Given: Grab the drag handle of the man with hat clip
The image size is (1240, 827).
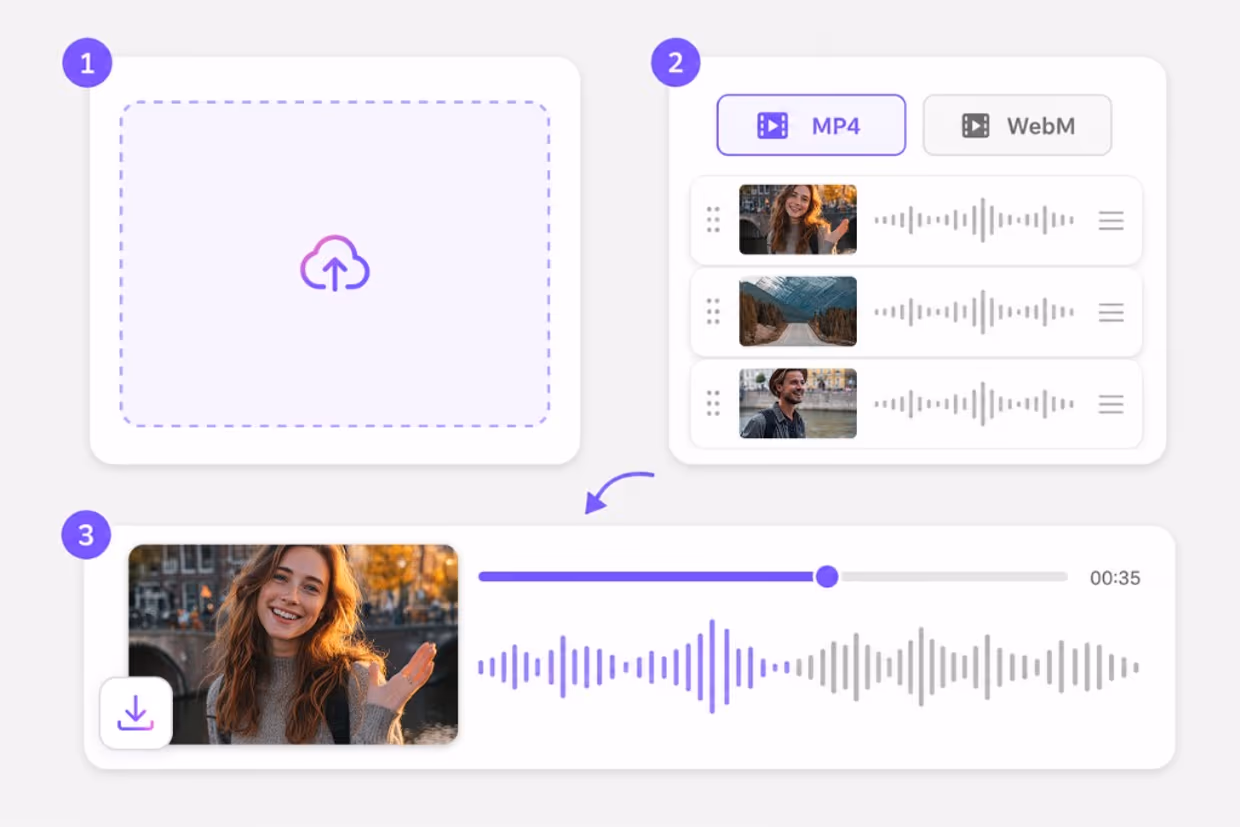Looking at the screenshot, I should point(713,404).
